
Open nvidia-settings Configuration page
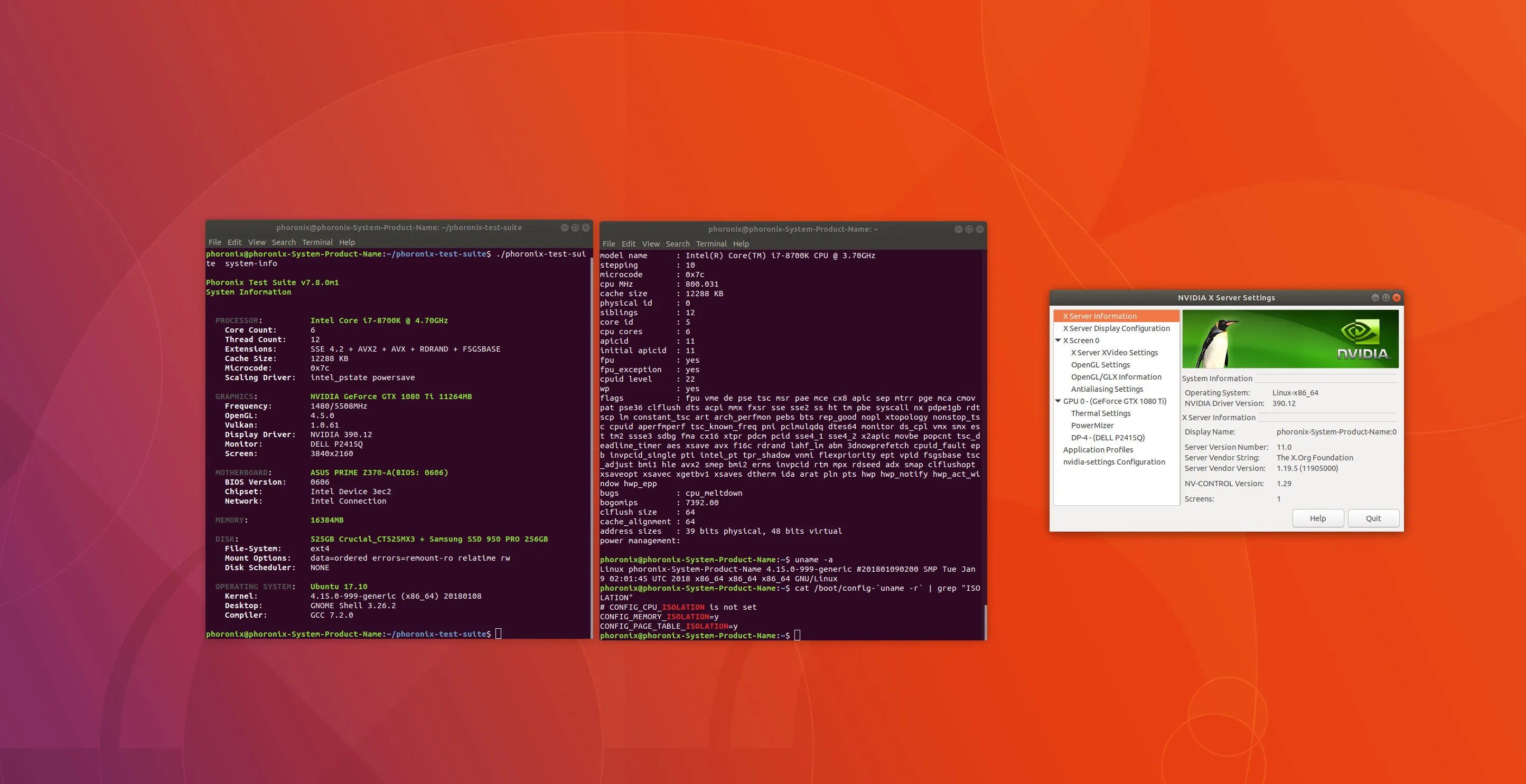(x=1113, y=462)
